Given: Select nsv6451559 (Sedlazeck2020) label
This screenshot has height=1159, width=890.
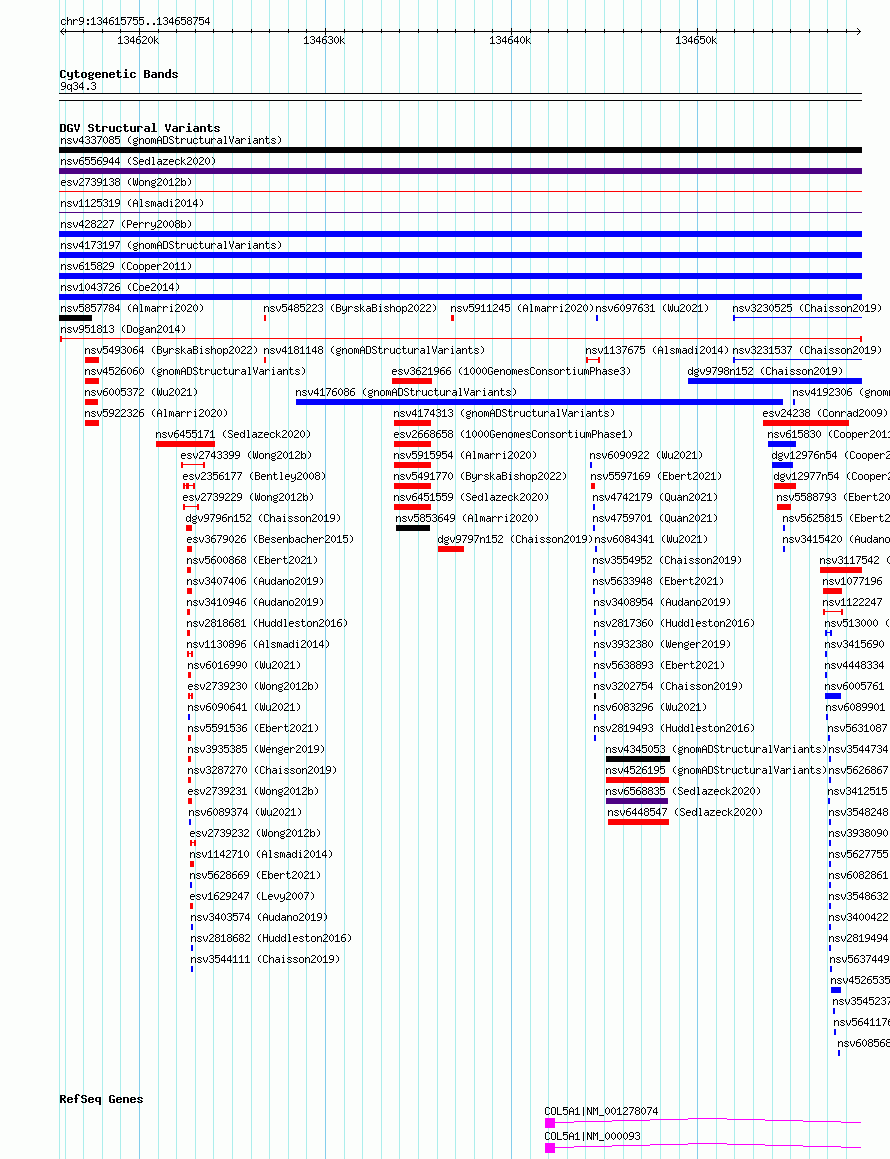Looking at the screenshot, I should point(471,497).
